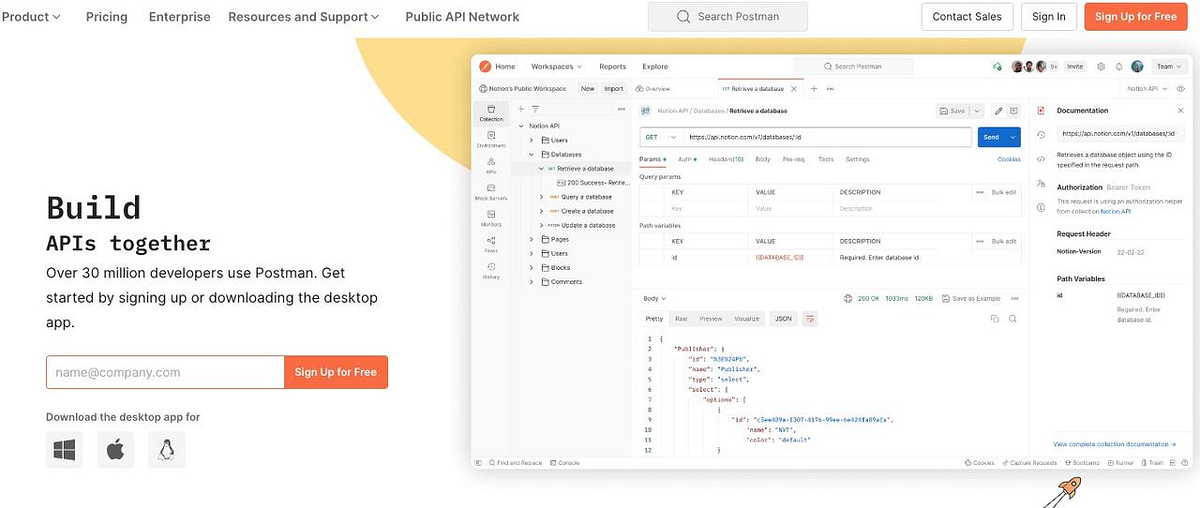The image size is (1200, 508).
Task: Open the Pricing page
Action: tap(107, 17)
